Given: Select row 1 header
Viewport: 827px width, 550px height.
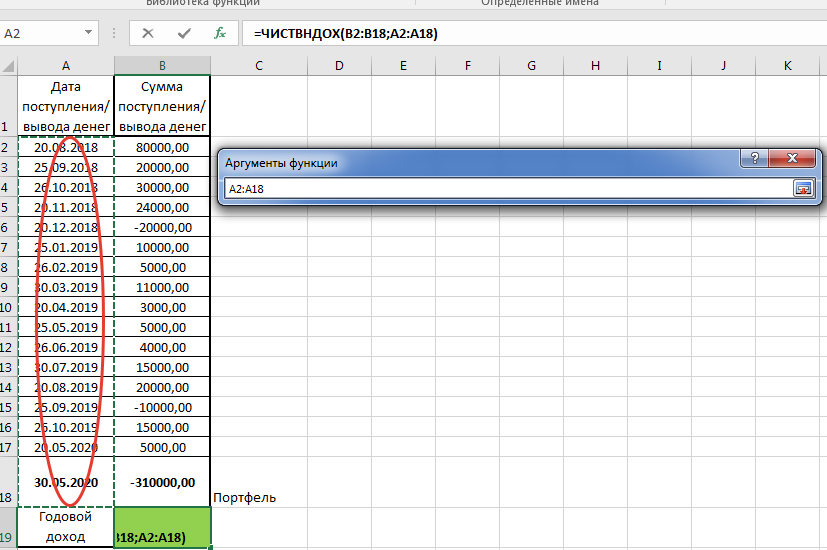Looking at the screenshot, I should (8, 106).
